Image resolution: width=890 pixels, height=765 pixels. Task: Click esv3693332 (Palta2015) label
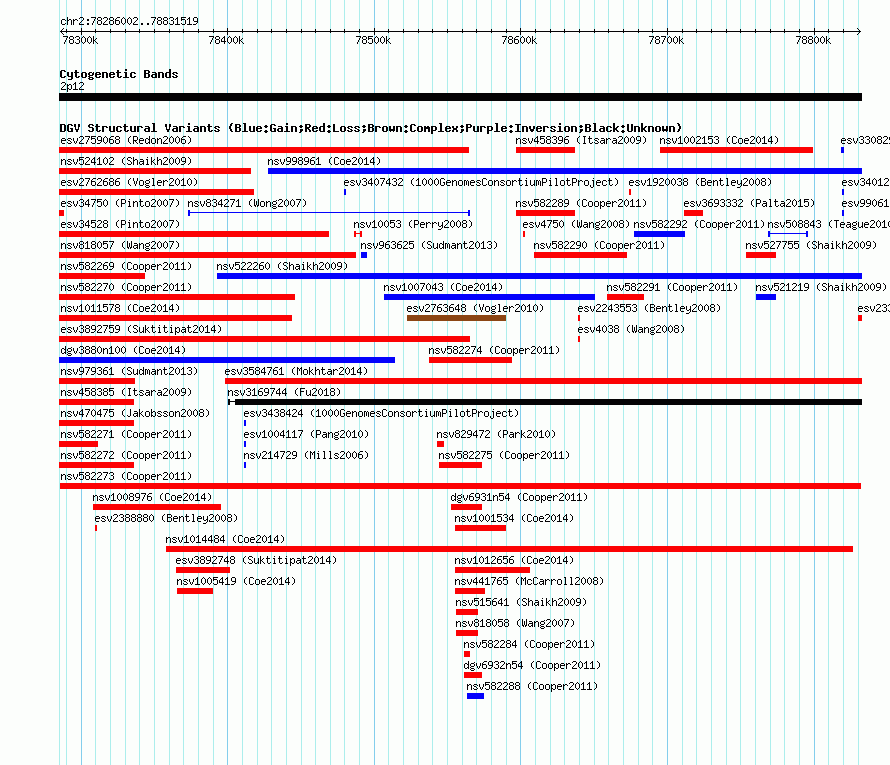pos(749,203)
